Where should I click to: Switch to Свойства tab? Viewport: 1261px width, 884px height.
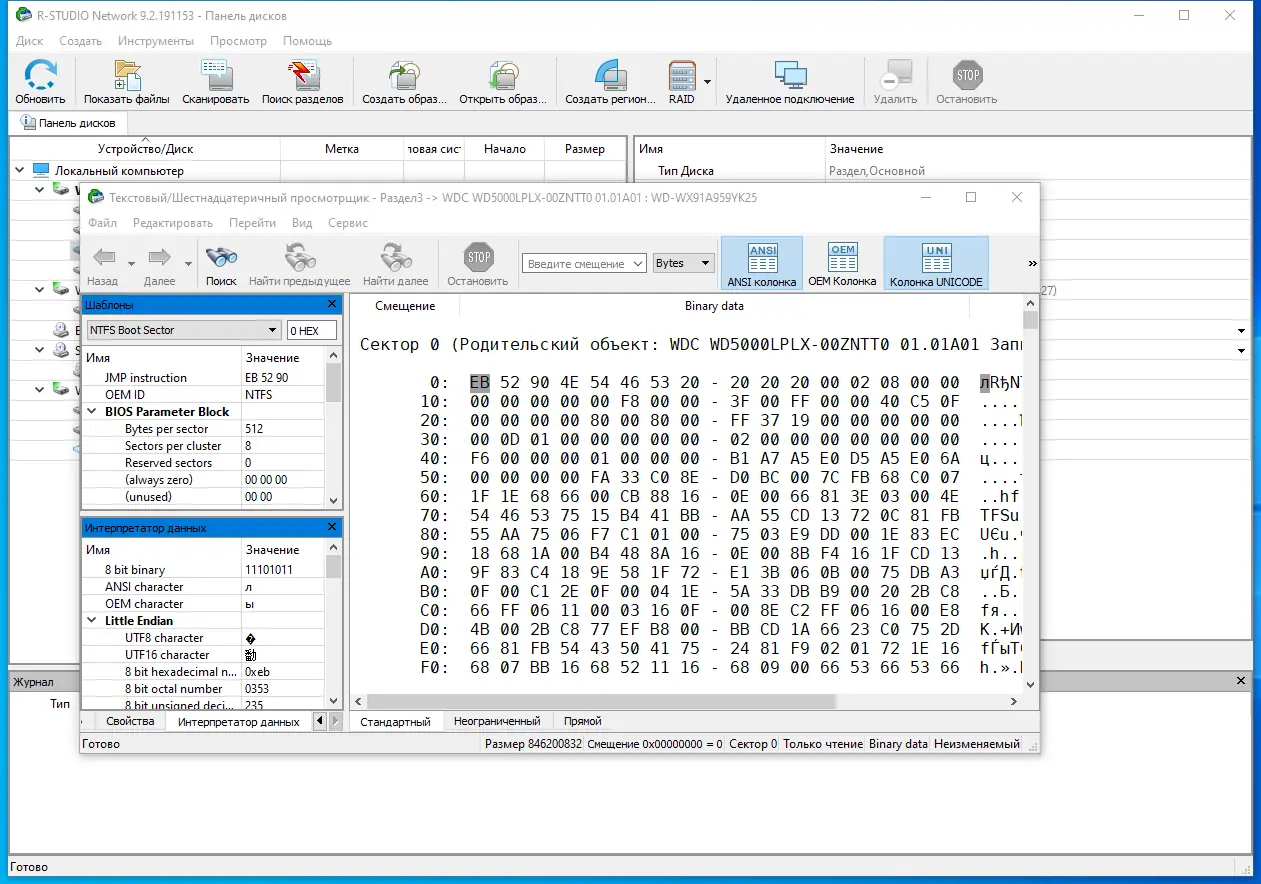pyautogui.click(x=130, y=721)
